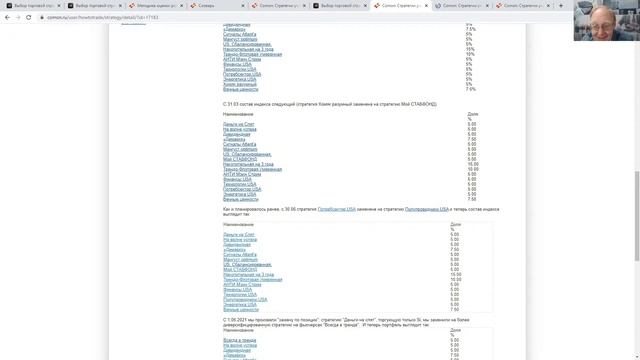Image resolution: width=640 pixels, height=360 pixels.
Task: Open Вечные ценности in the top table
Action: click(240, 89)
